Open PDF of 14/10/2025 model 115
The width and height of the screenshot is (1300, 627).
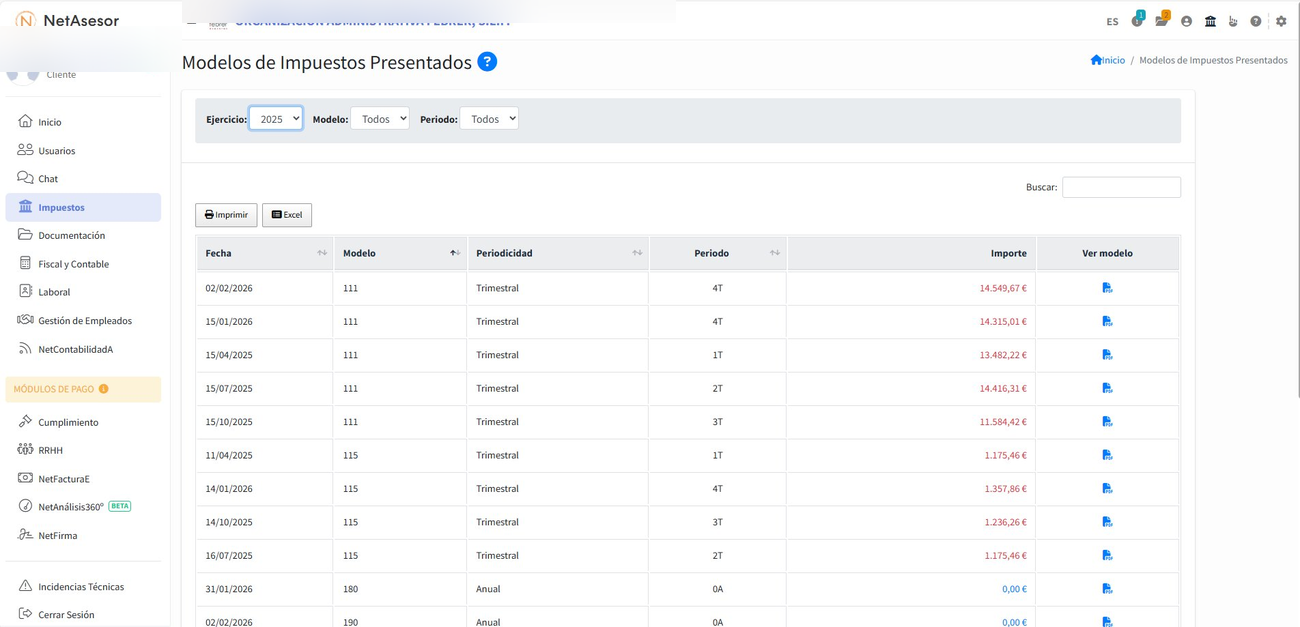point(1107,522)
